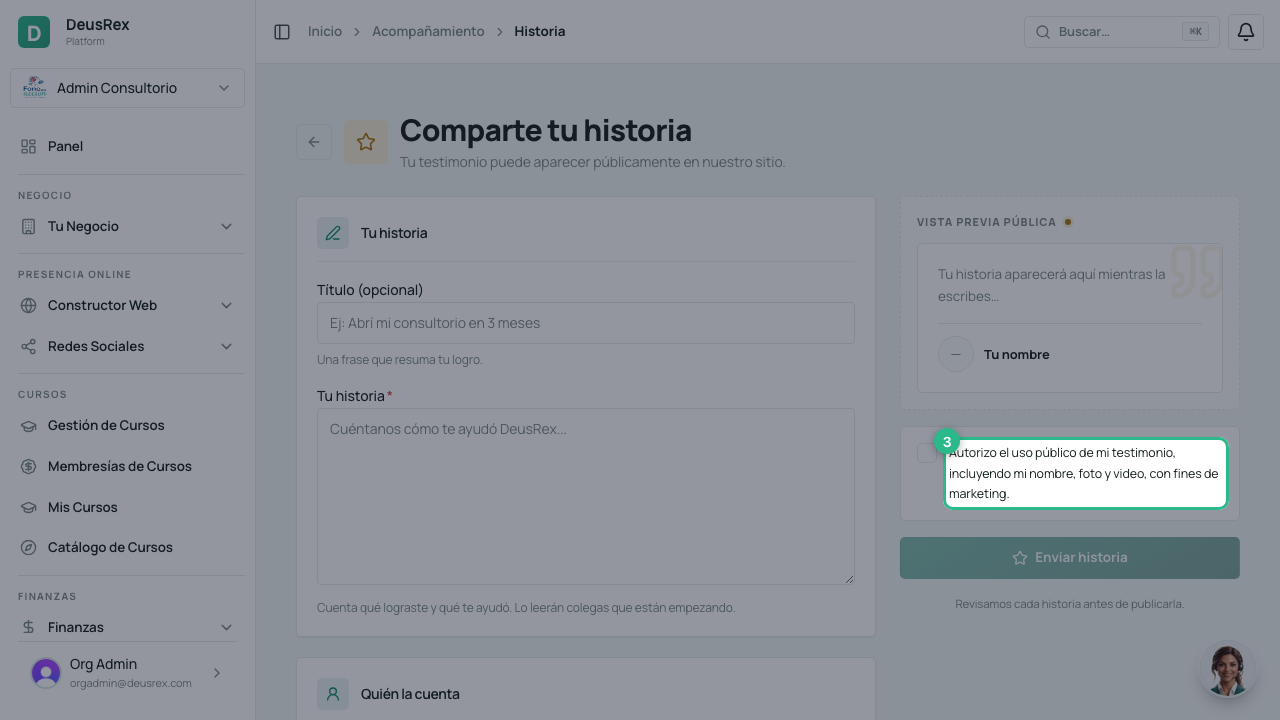
Task: Click the Membresías de Cursos dollar icon
Action: coord(28,466)
